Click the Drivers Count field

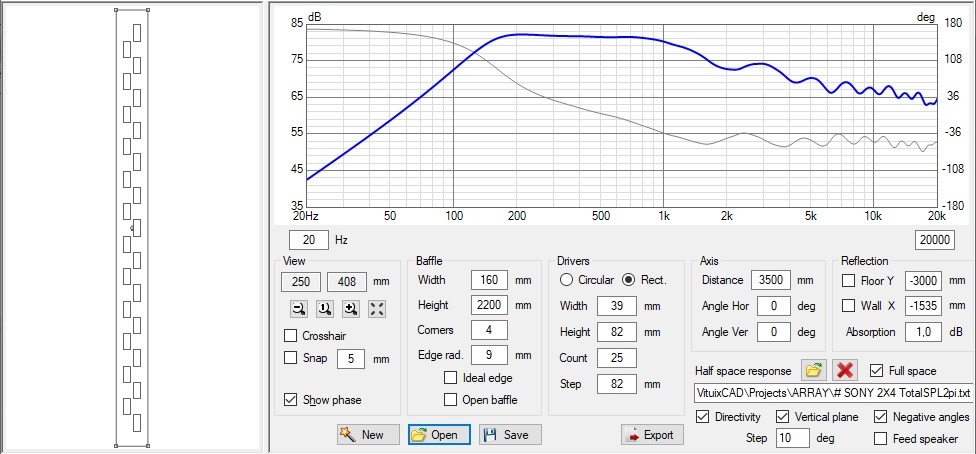pos(617,358)
